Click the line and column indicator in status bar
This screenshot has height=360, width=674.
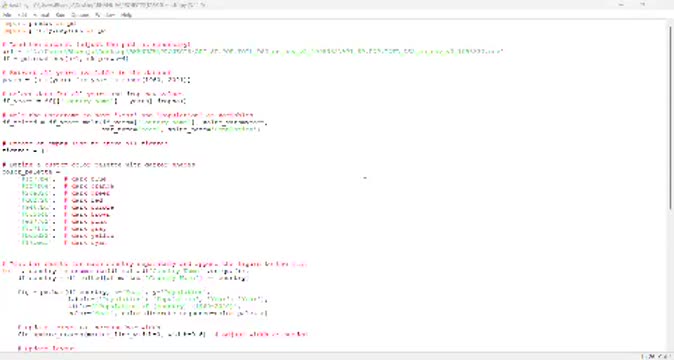click(x=656, y=357)
